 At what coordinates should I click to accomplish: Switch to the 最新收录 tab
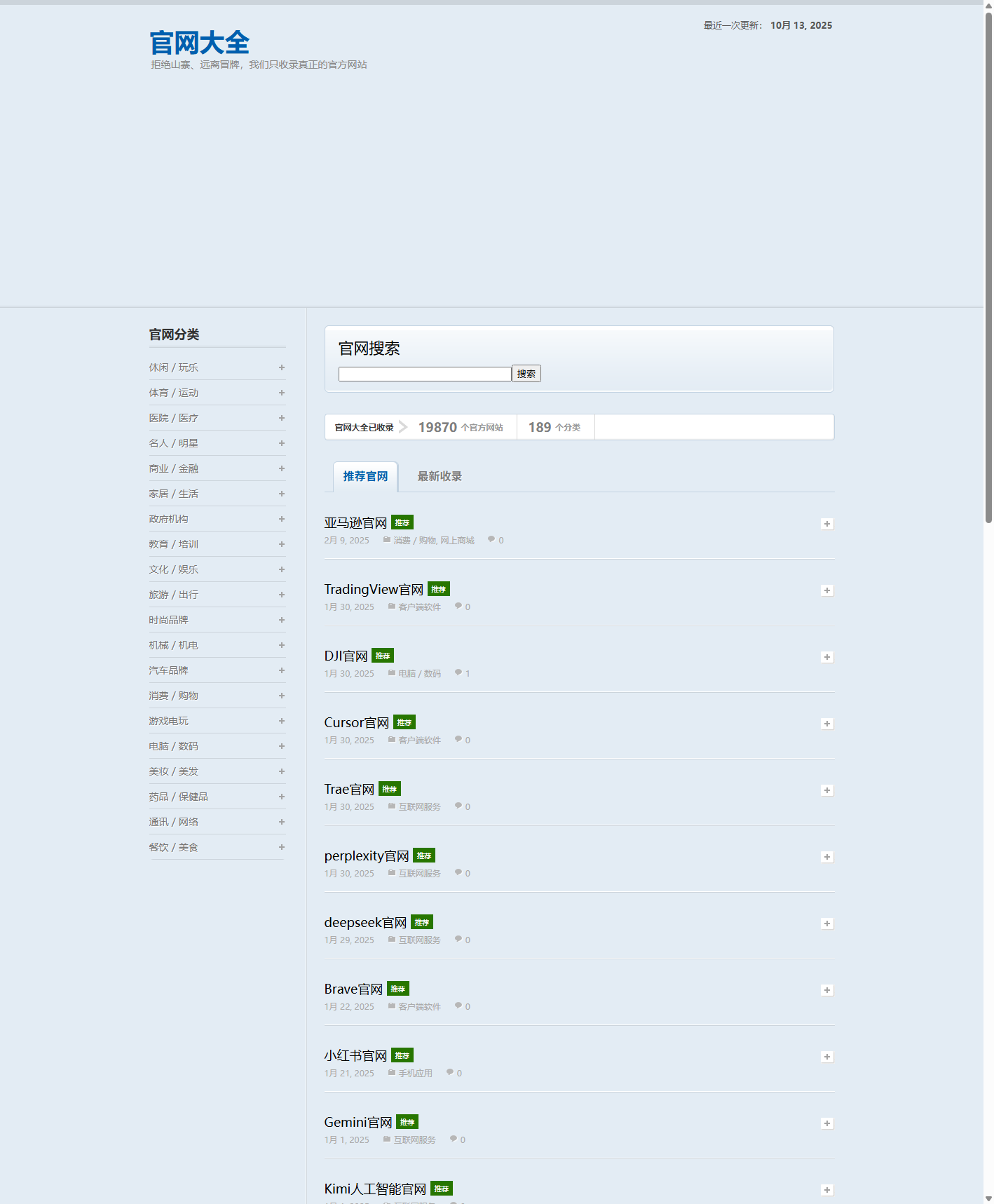coord(440,476)
